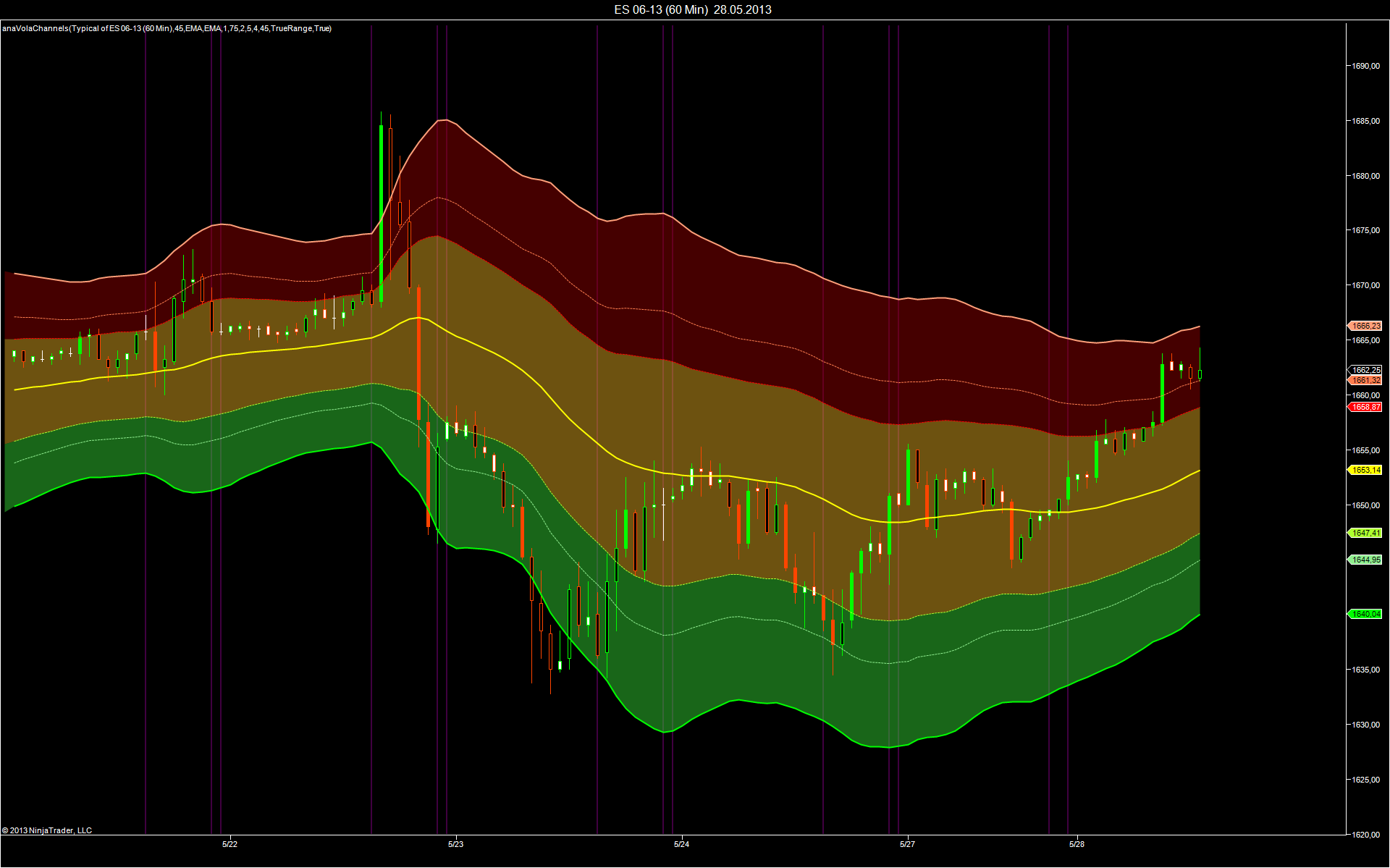The height and width of the screenshot is (868, 1390).
Task: Click the 5/24 date label on time axis
Action: coord(681,844)
